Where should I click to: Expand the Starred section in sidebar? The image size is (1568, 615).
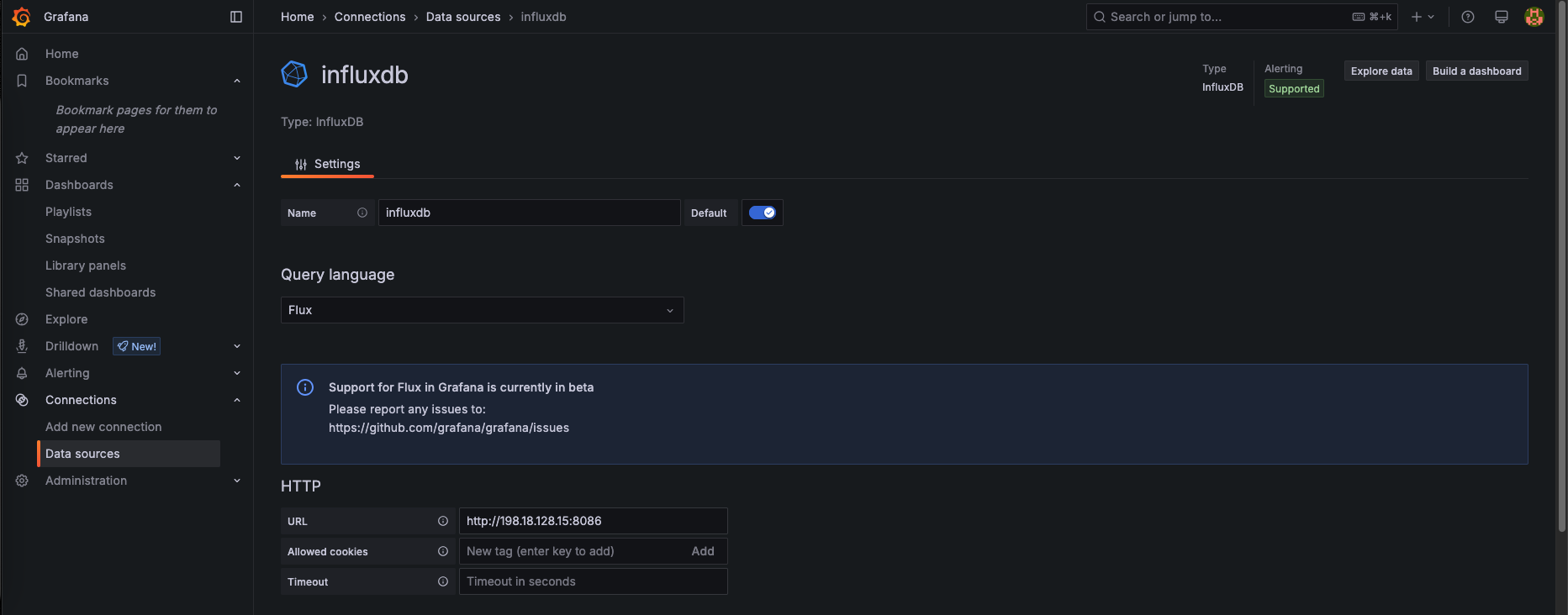point(236,158)
